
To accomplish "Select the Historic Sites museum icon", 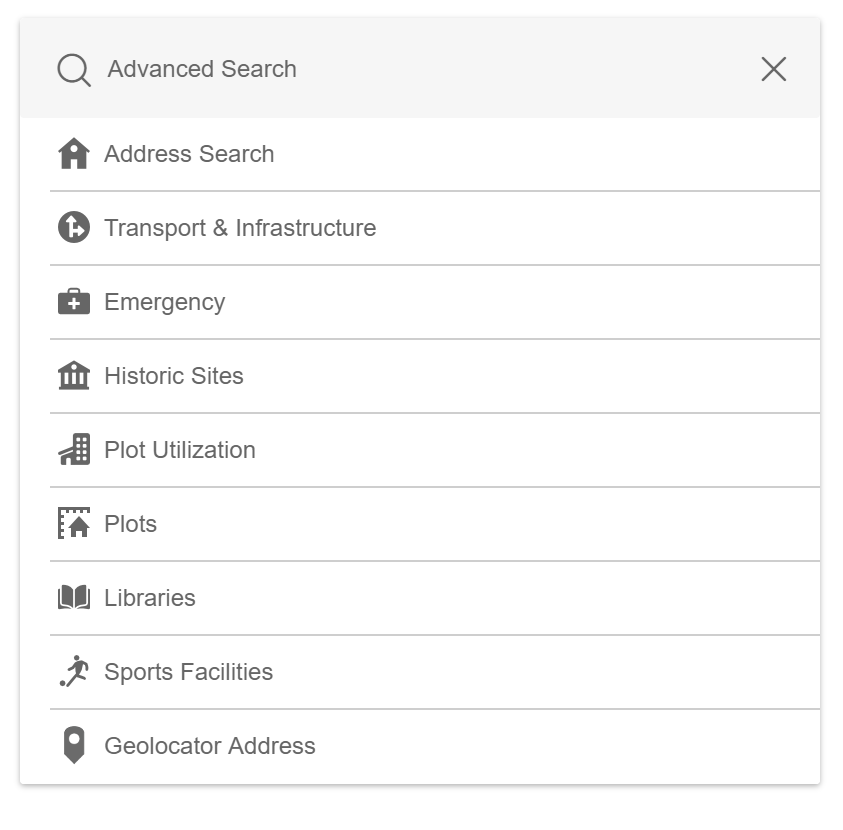I will point(74,376).
